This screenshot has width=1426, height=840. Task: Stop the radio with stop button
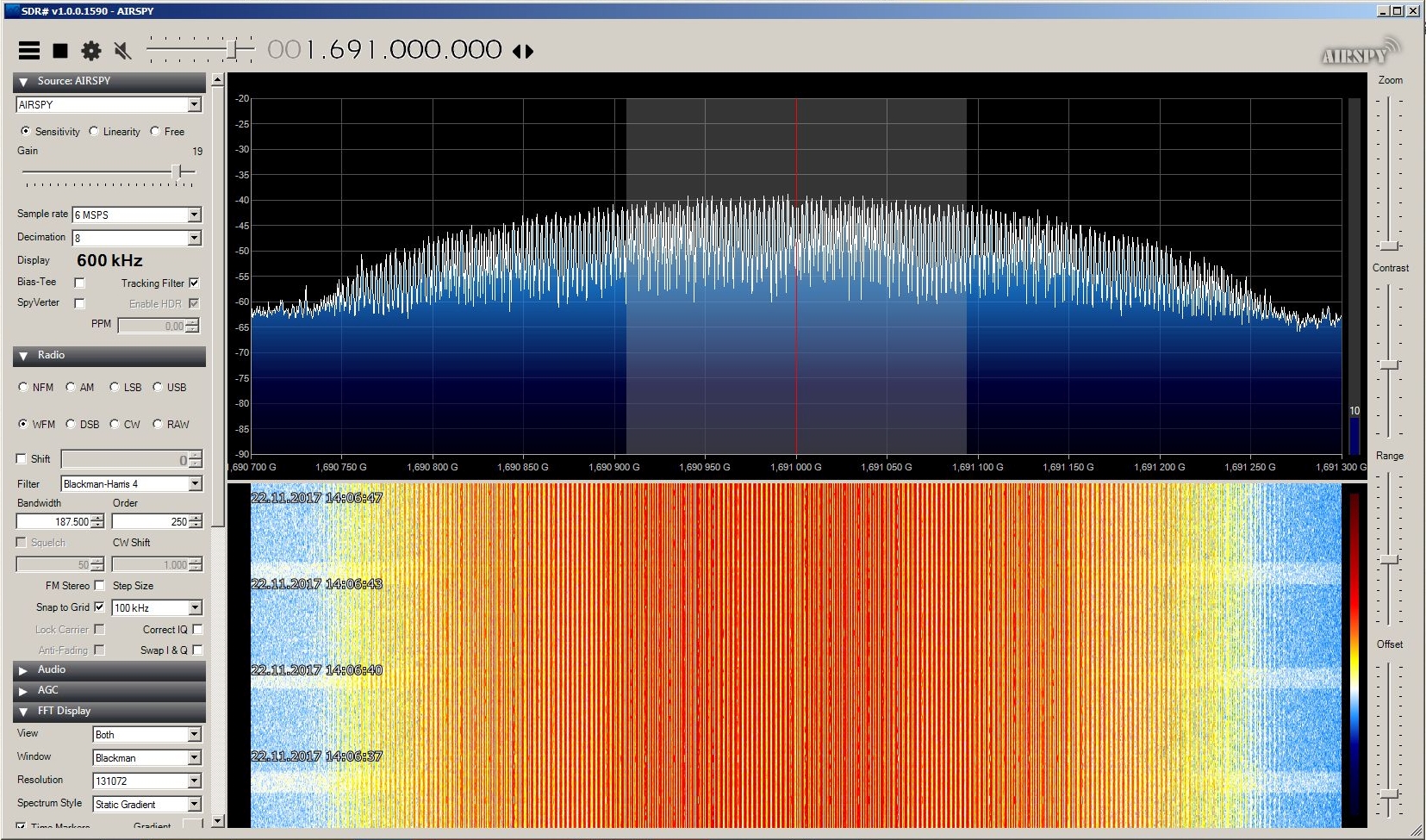(60, 51)
